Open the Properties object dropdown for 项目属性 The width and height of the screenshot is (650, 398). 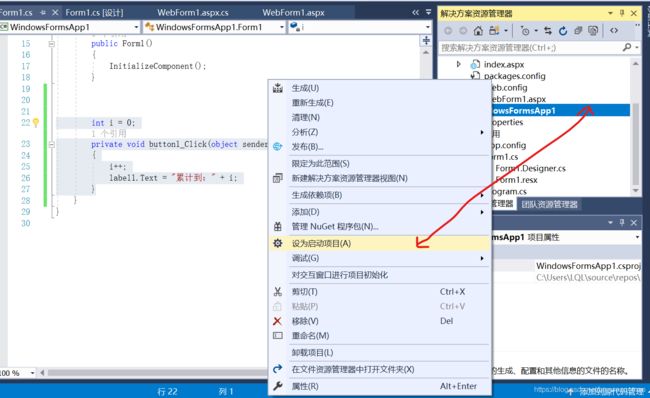[637, 237]
